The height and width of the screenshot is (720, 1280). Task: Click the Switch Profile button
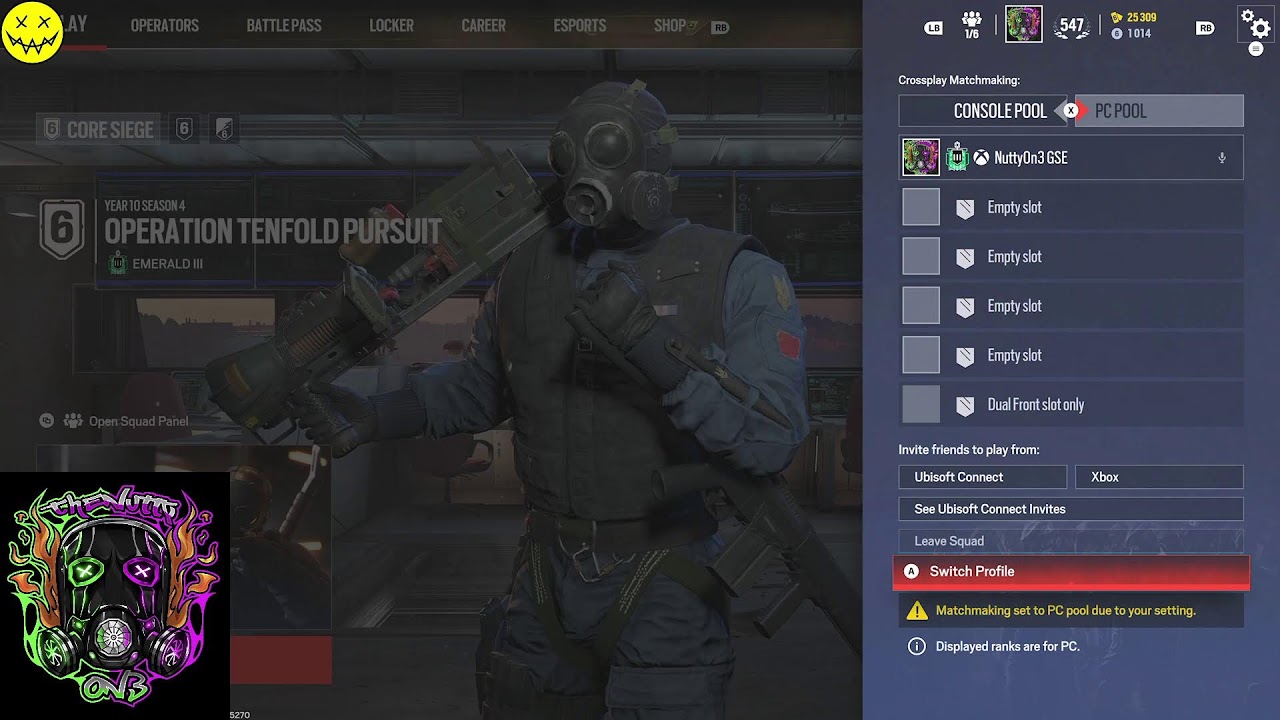[1071, 571]
